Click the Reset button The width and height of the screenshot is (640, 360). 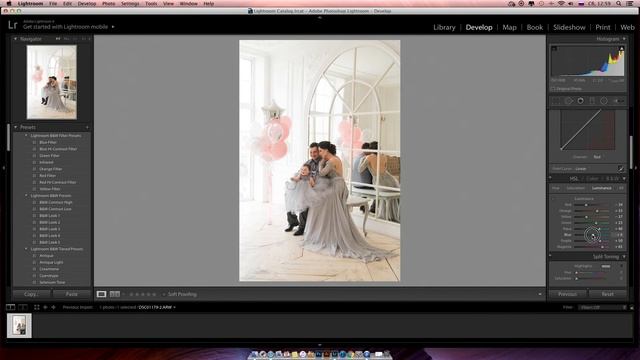pyautogui.click(x=607, y=294)
